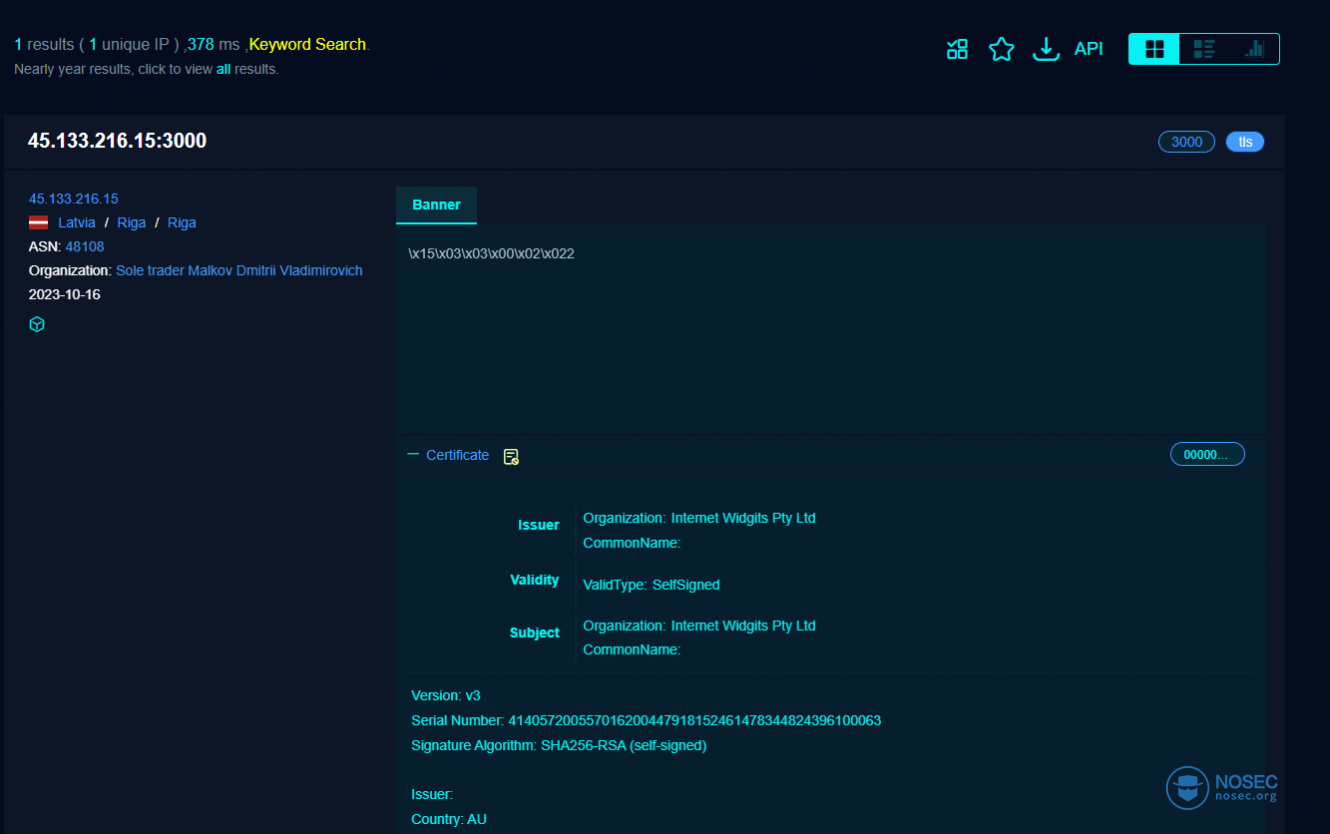Open Sole trader Malkov Dmitrii Vladimirovich organization
The height and width of the screenshot is (834, 1330).
(x=239, y=271)
